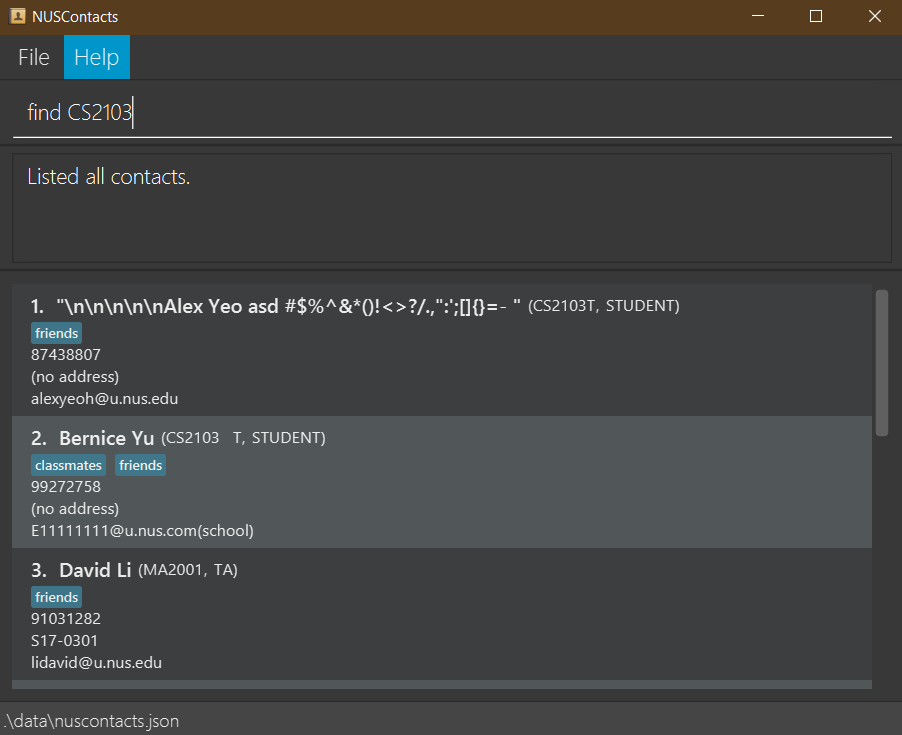Click (CS2103 T, STUDENT) label of Bernice Yu
The width and height of the screenshot is (902, 735).
pos(243,438)
